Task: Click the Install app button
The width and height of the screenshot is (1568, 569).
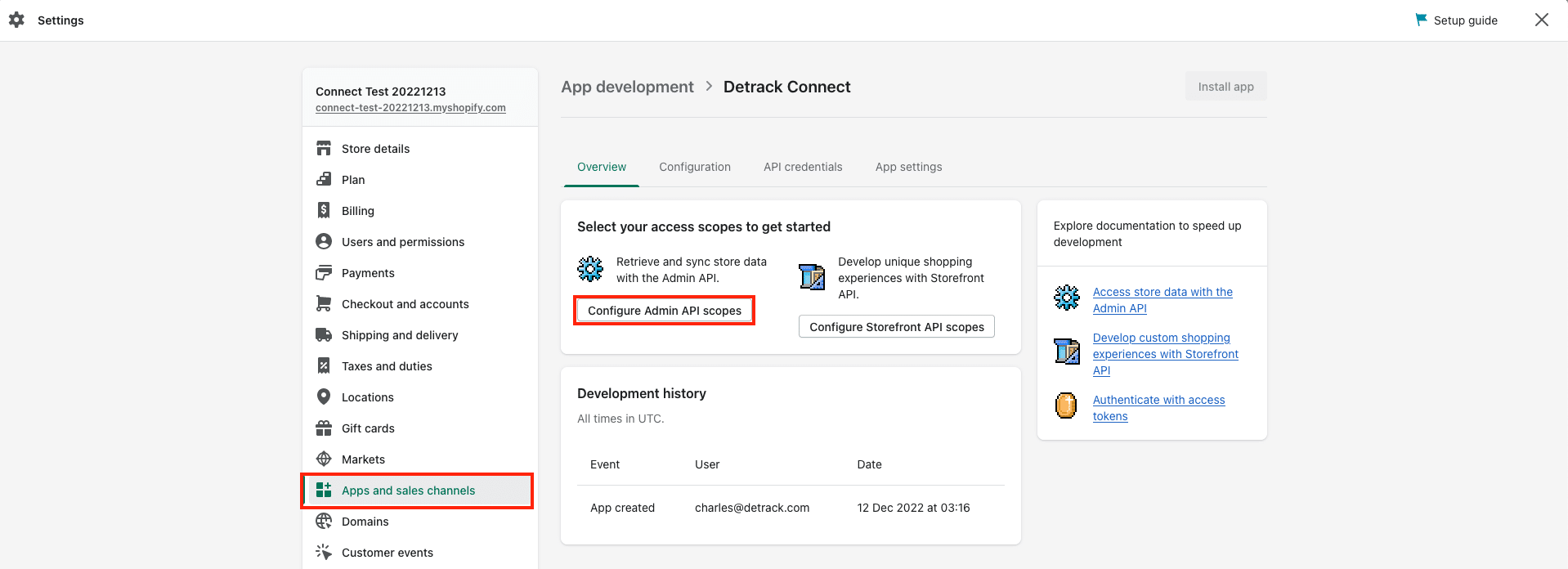Action: coord(1225,87)
